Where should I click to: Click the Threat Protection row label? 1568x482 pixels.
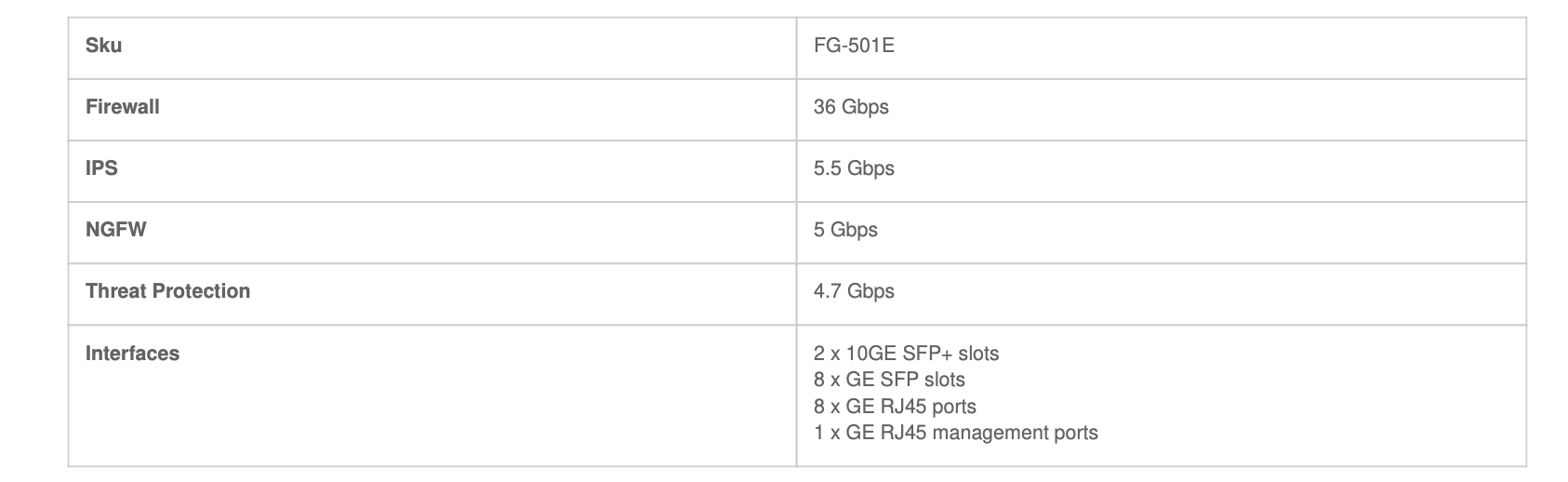tap(167, 291)
